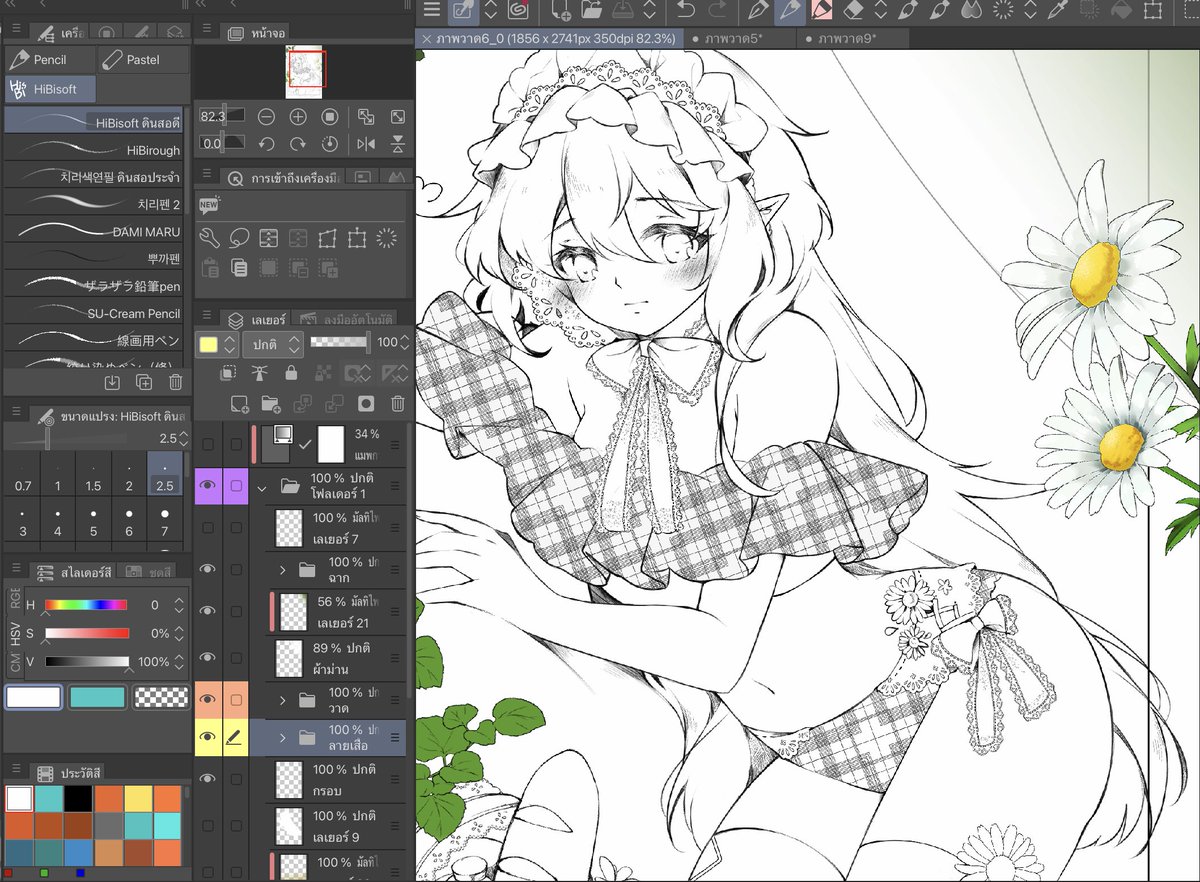
Task: Create a new layer folder in the Layers panel
Action: (x=269, y=404)
